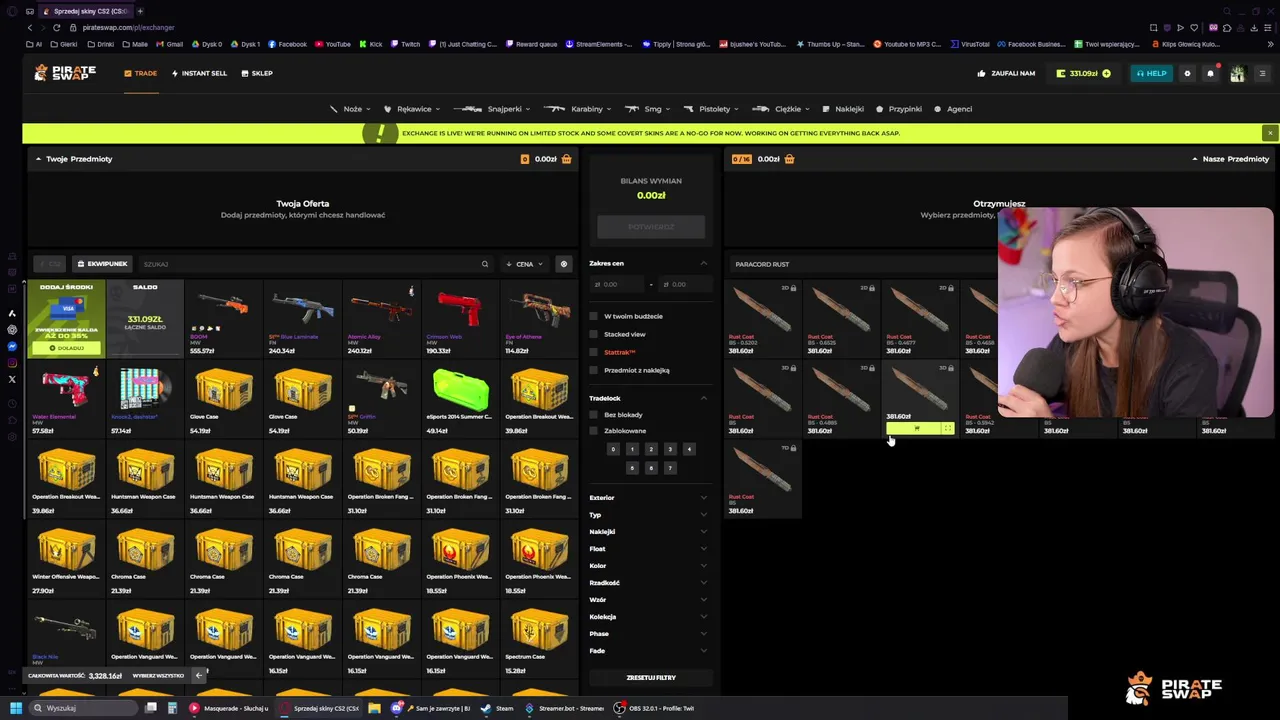Viewport: 1280px width, 720px height.
Task: Click the basket icon in Twoje Przedmioty header
Action: [567, 159]
